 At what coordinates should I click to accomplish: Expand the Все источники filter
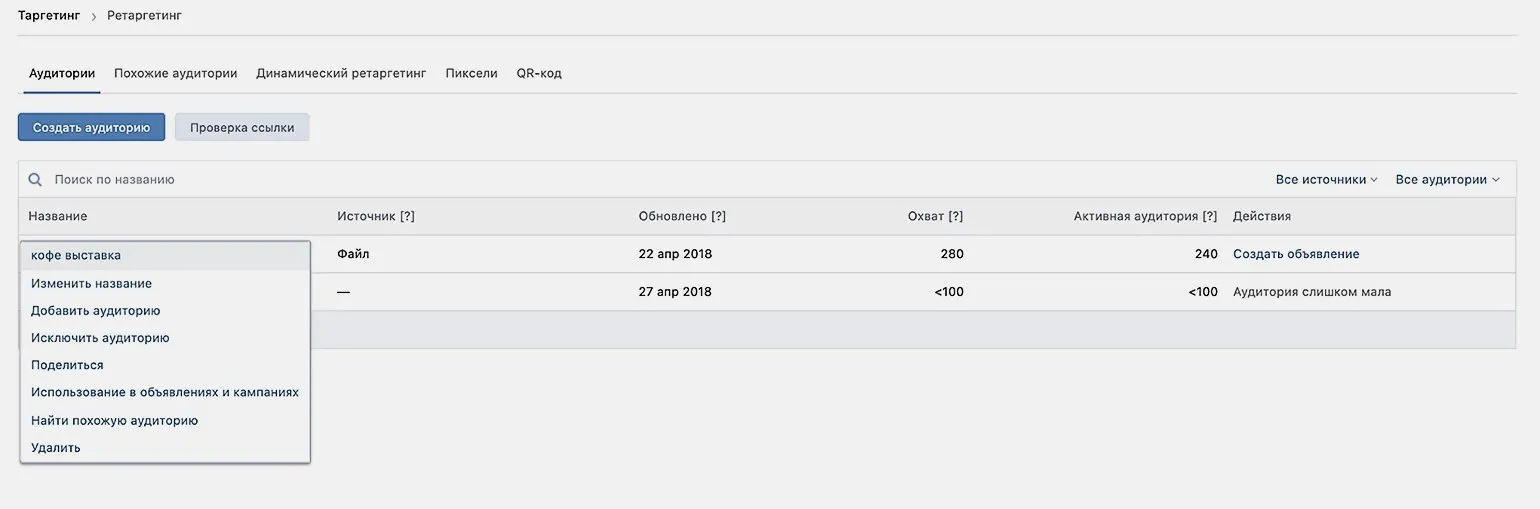pyautogui.click(x=1326, y=180)
